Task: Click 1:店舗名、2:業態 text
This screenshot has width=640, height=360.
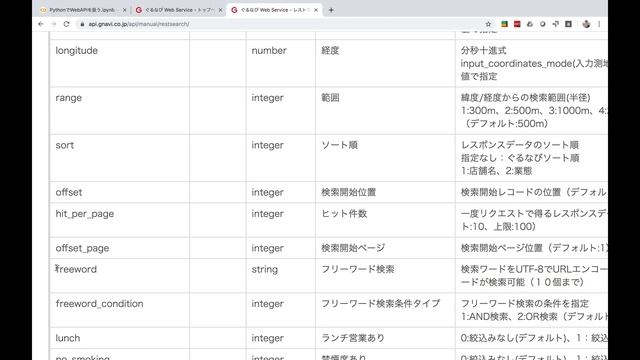Action: [497, 171]
